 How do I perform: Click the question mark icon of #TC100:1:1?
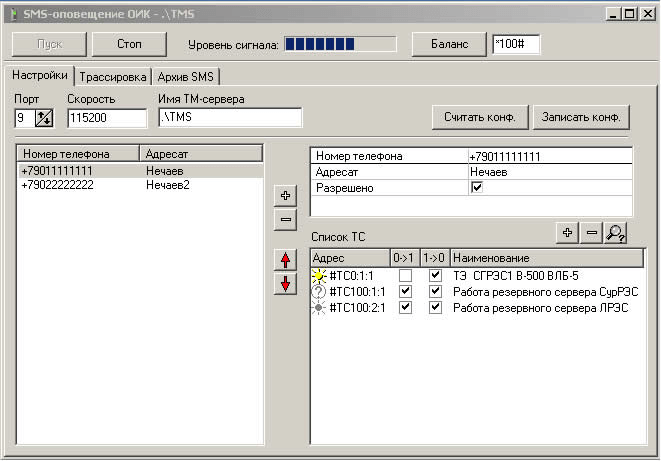click(320, 292)
